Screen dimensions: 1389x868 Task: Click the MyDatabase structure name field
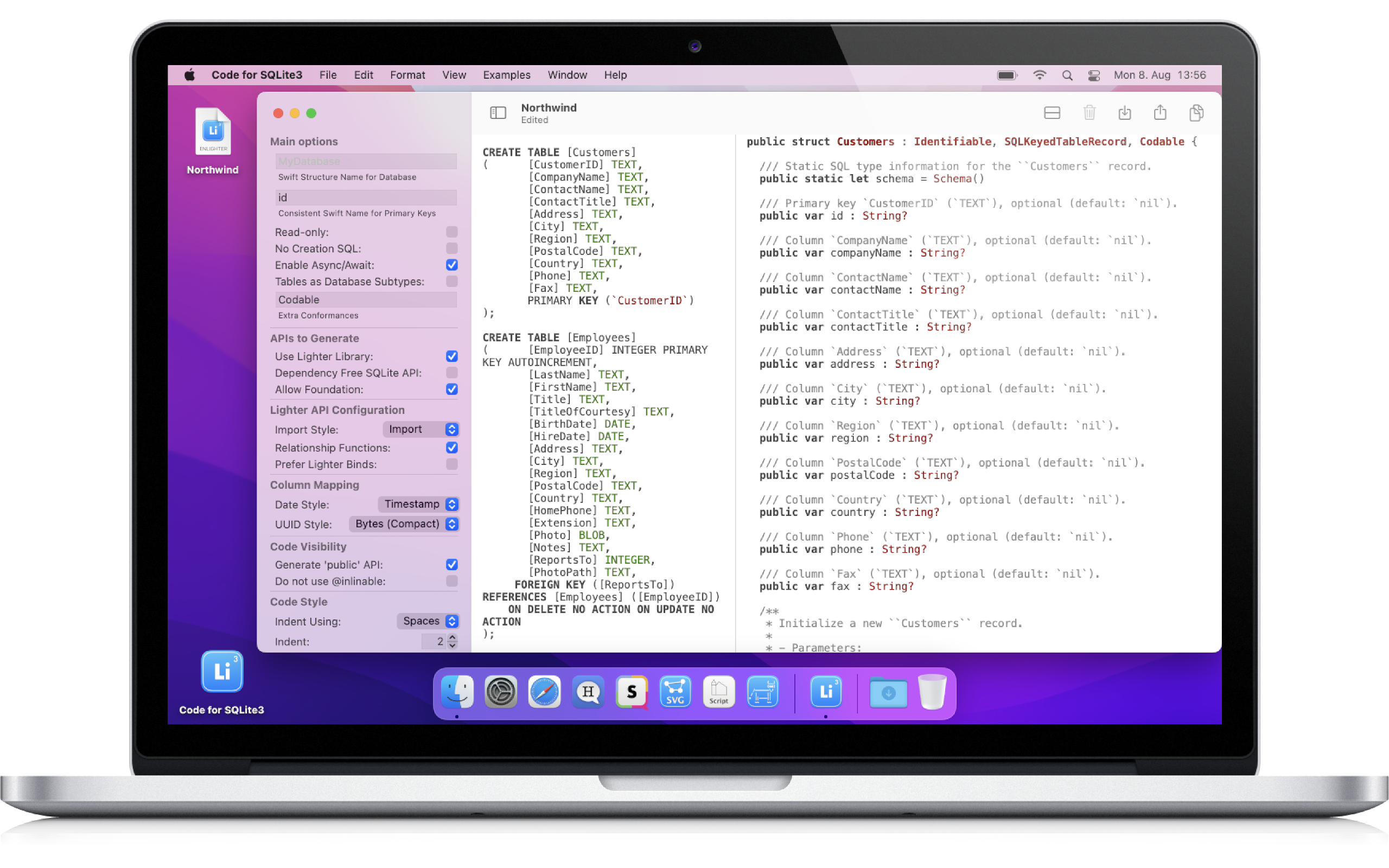pos(366,161)
